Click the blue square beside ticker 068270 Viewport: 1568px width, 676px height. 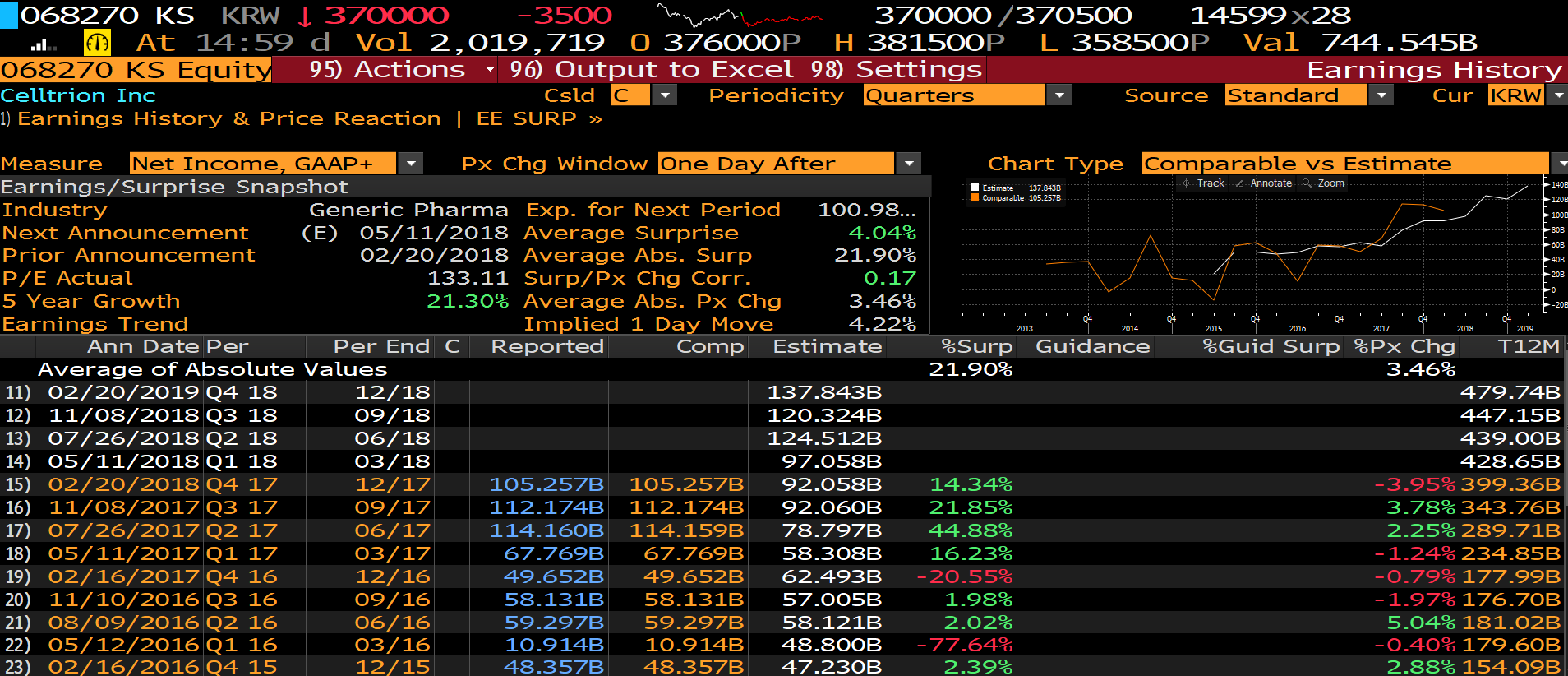tap(8, 15)
